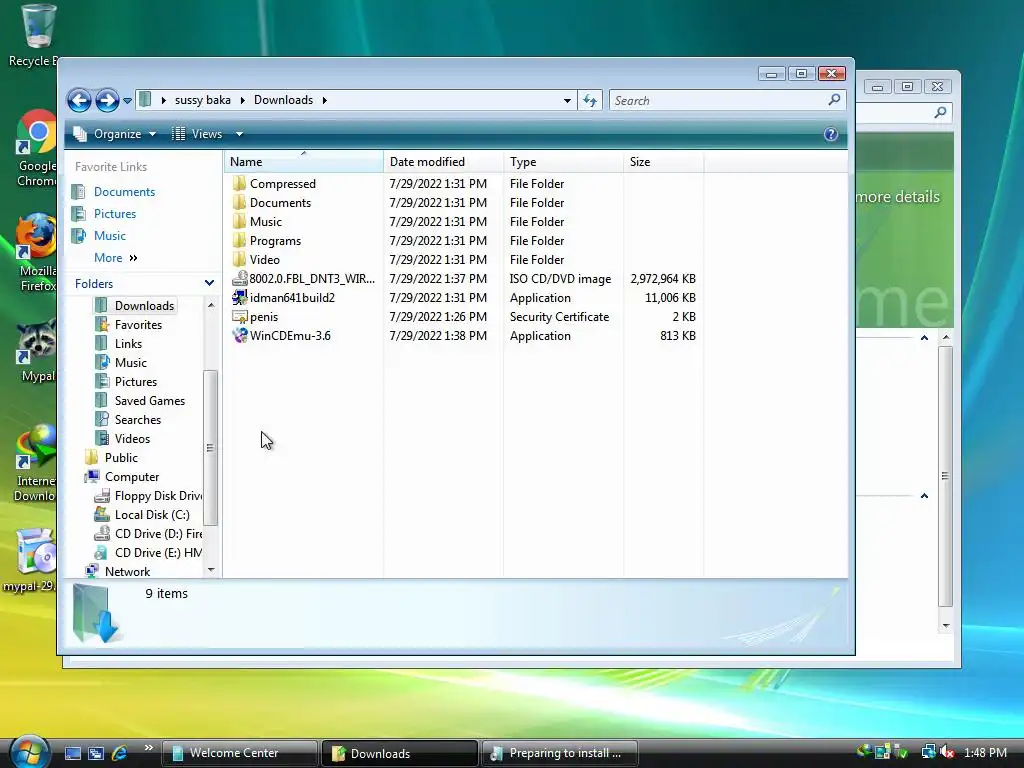The height and width of the screenshot is (768, 1024).
Task: Click the refresh button beside address bar
Action: [x=590, y=101]
